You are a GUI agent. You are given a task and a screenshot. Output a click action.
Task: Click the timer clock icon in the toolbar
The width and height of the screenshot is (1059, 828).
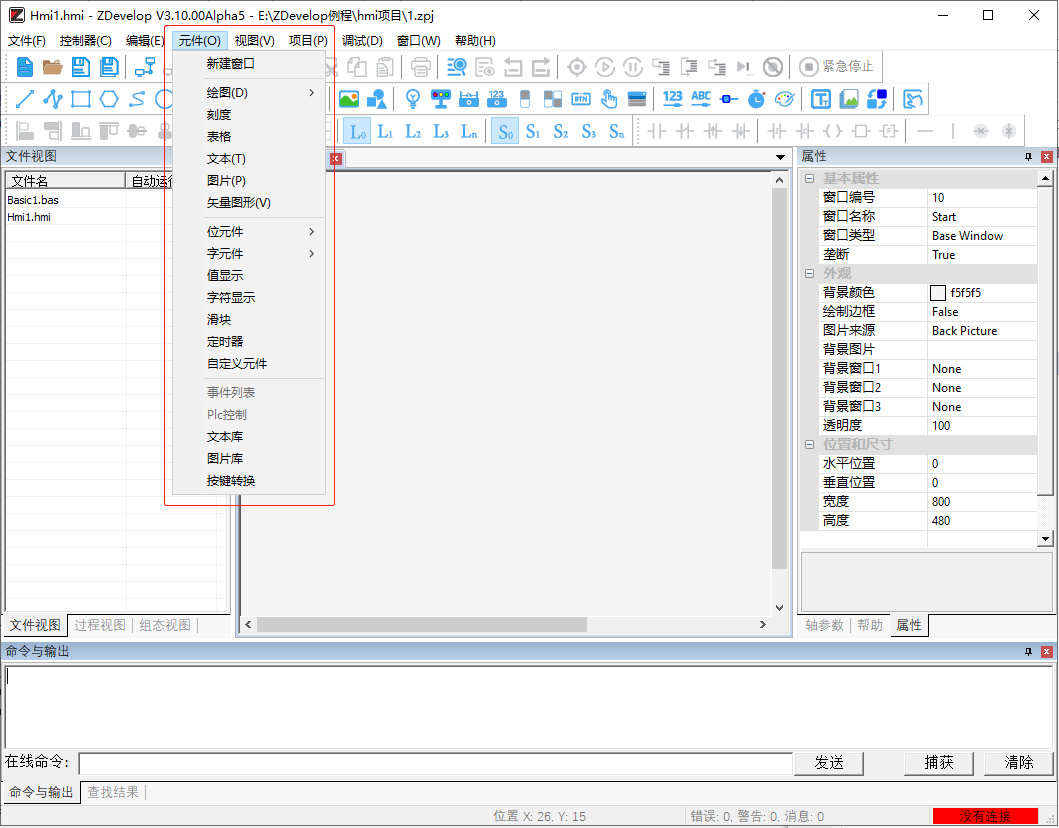click(x=756, y=99)
